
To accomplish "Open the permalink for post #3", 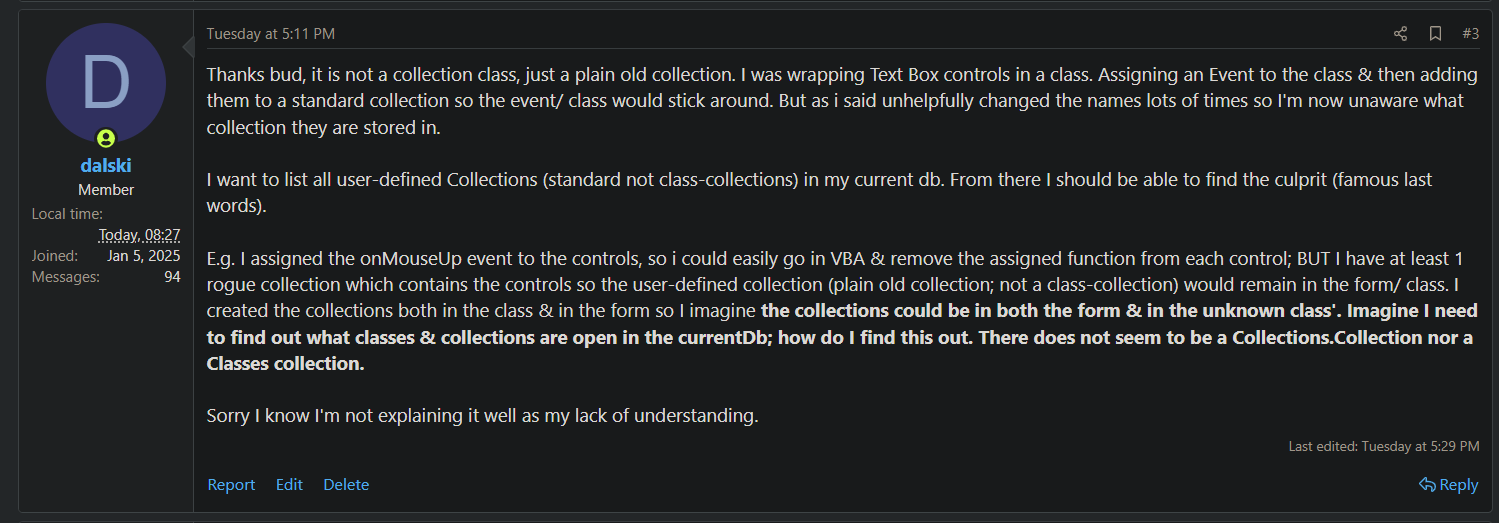I will (1470, 34).
